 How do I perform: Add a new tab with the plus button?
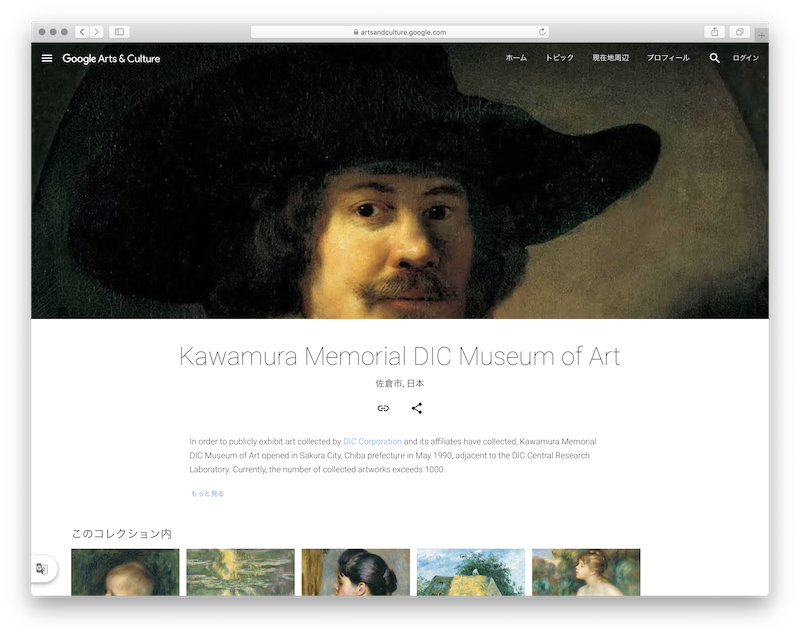click(x=761, y=35)
